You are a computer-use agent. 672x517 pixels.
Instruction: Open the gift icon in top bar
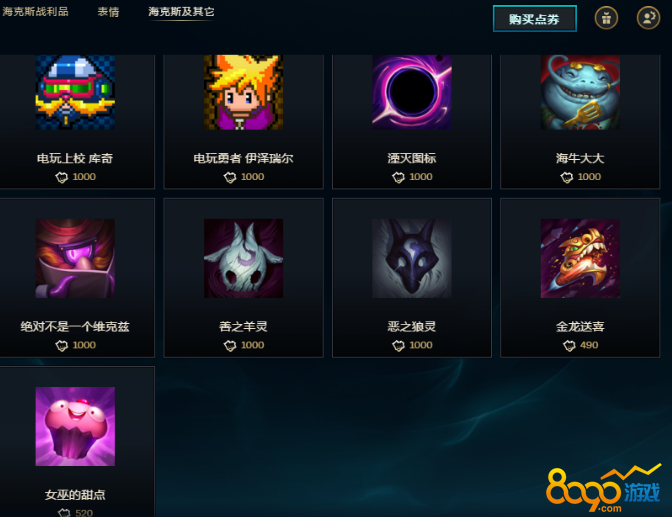[x=606, y=18]
